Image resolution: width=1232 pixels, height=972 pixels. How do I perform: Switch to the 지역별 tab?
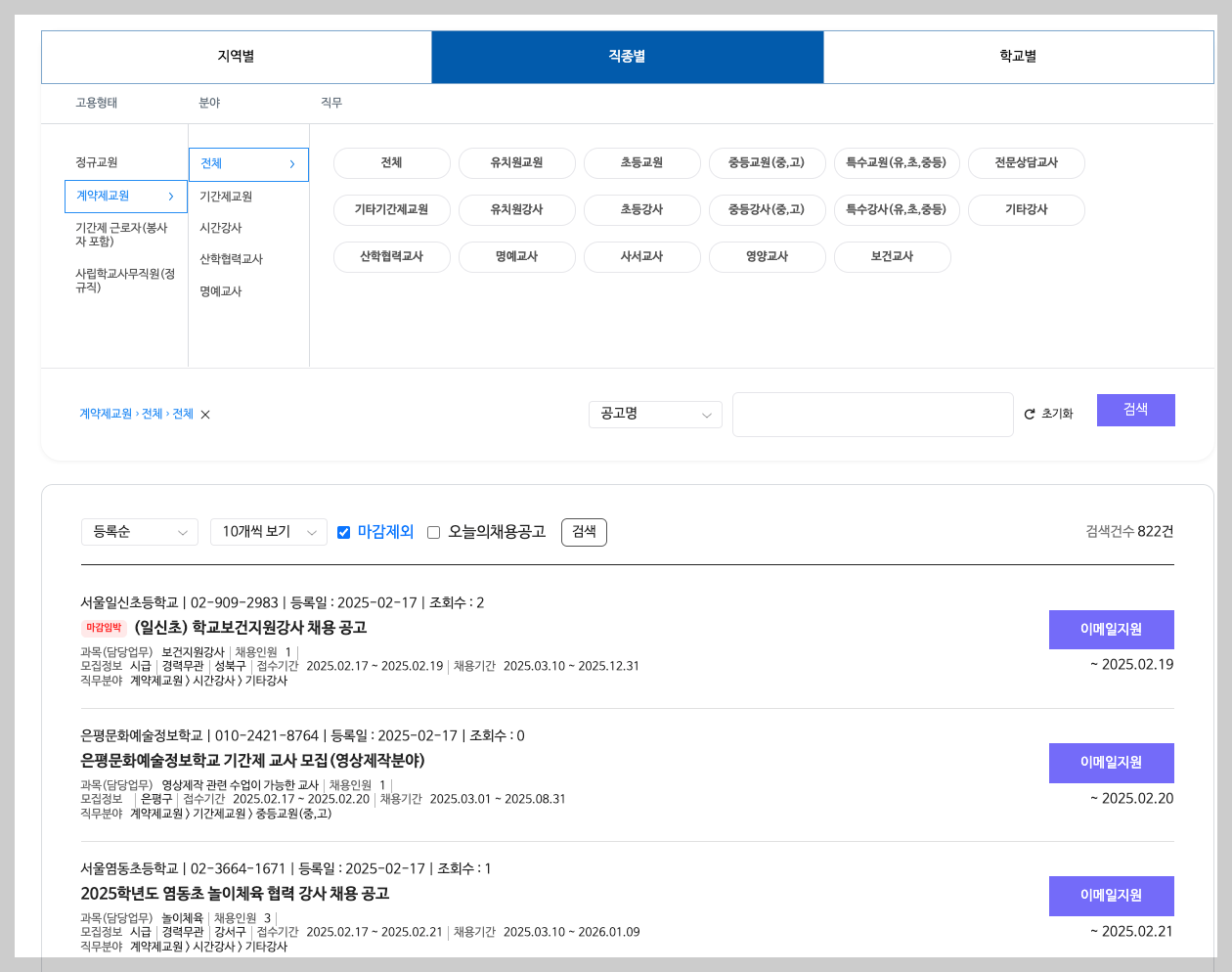(236, 57)
